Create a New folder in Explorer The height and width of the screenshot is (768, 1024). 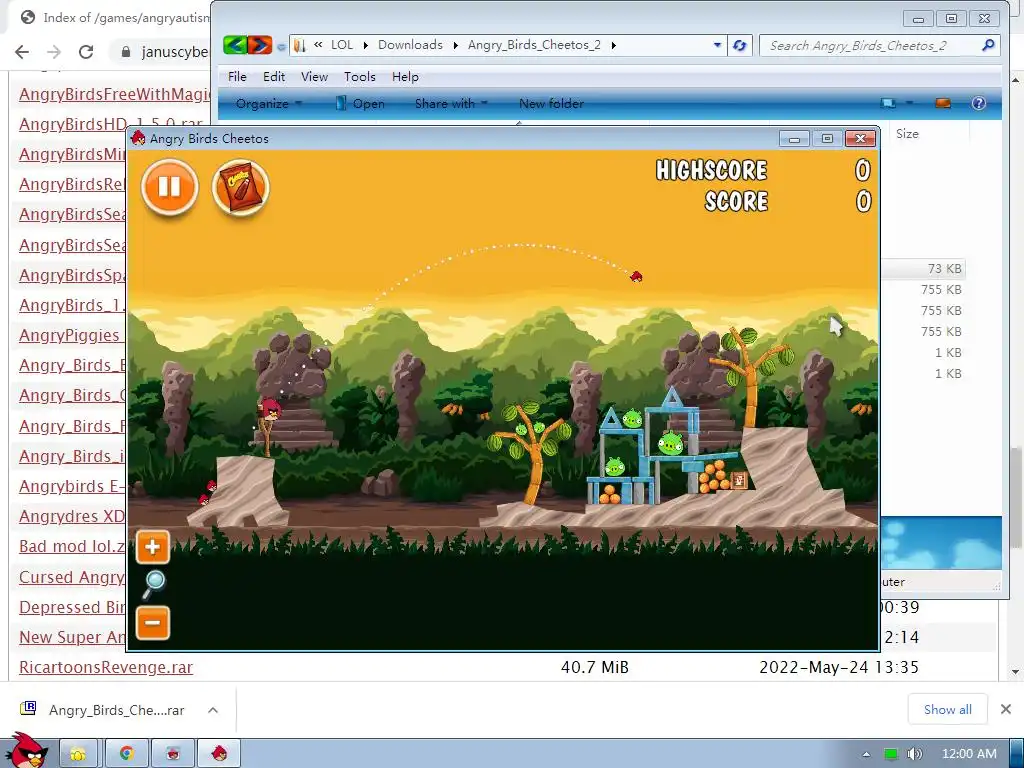(551, 103)
